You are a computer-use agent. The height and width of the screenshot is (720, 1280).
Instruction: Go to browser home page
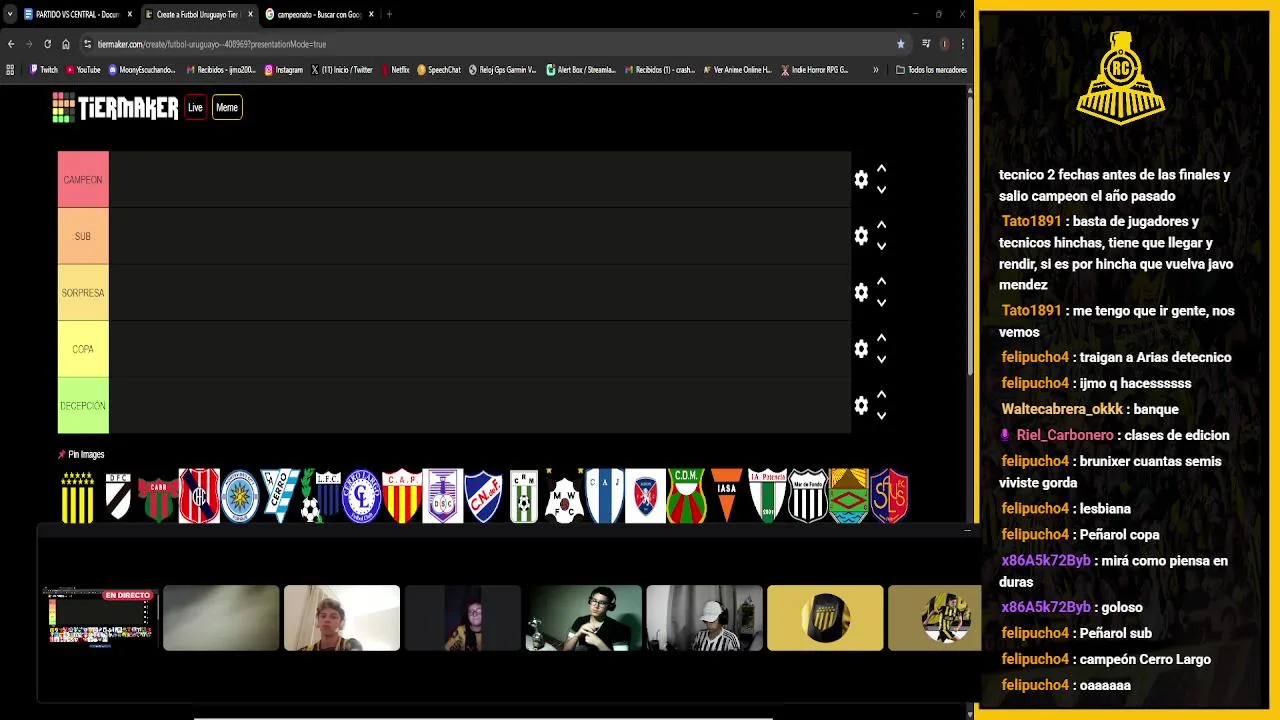[x=66, y=44]
